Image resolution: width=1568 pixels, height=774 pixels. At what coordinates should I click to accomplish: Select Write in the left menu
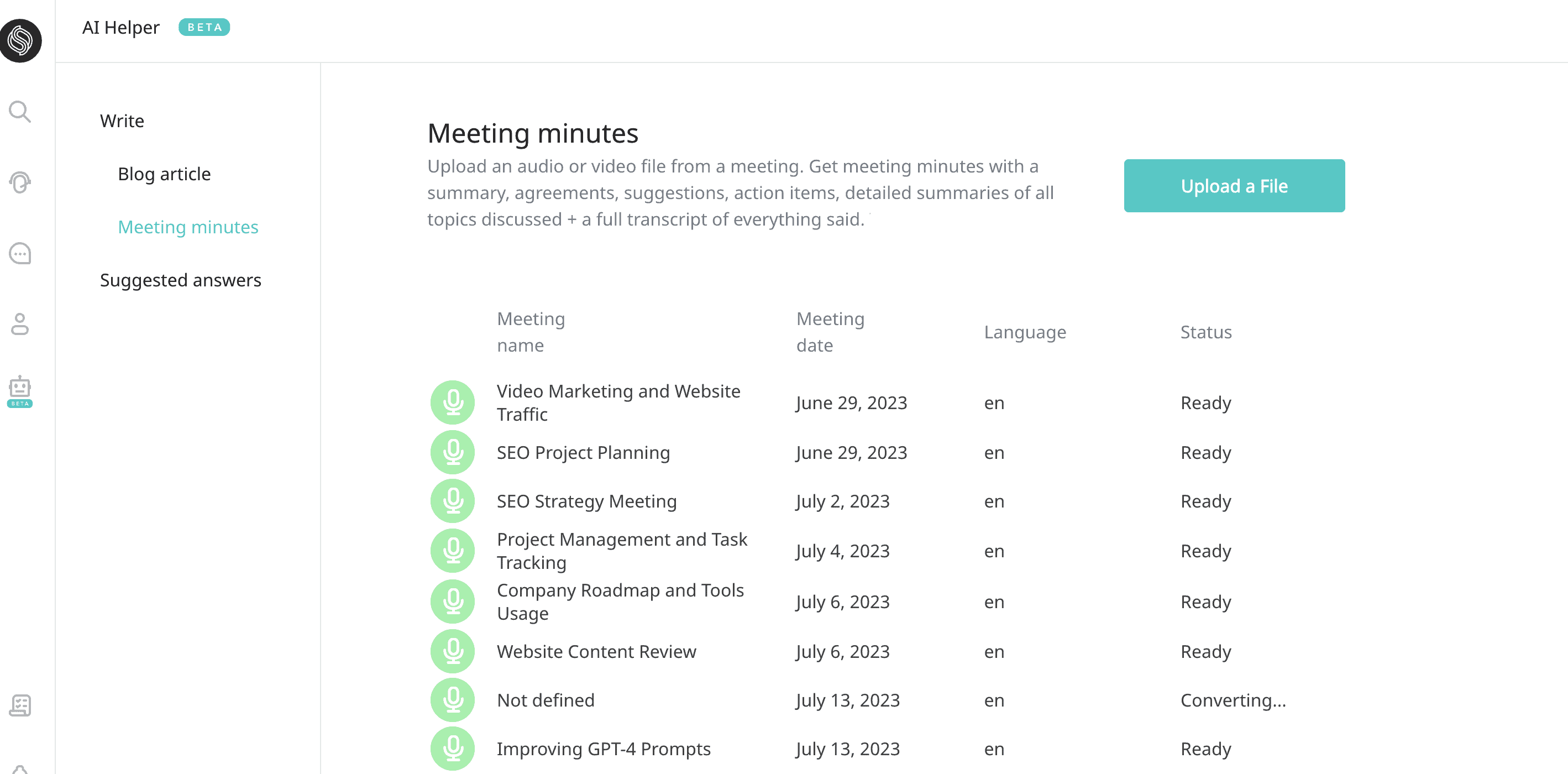(x=122, y=121)
